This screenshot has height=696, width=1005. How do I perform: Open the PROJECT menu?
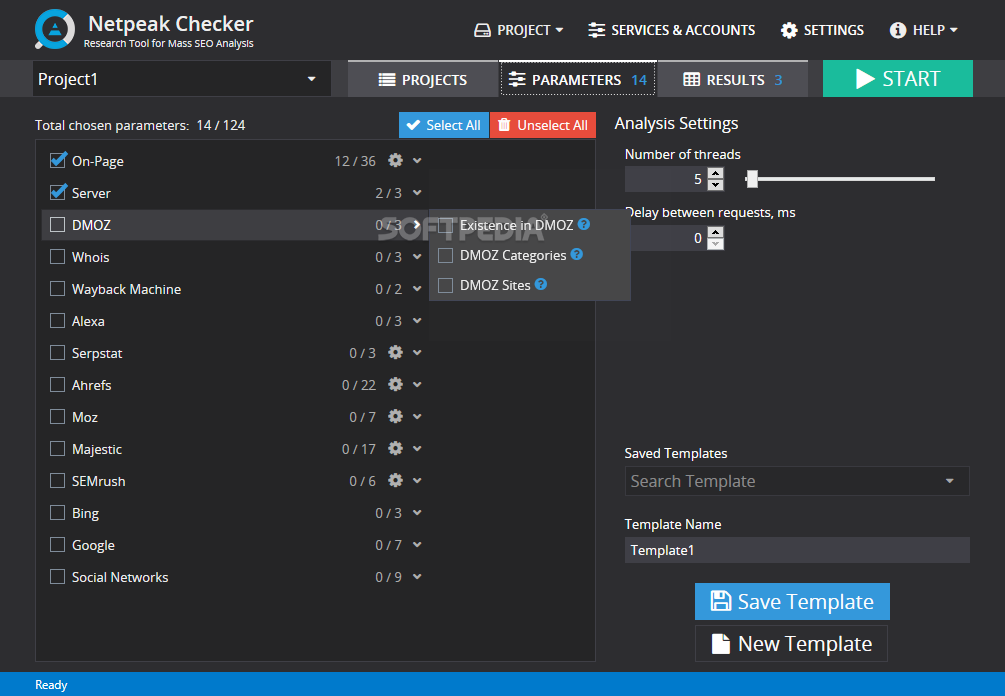point(519,30)
